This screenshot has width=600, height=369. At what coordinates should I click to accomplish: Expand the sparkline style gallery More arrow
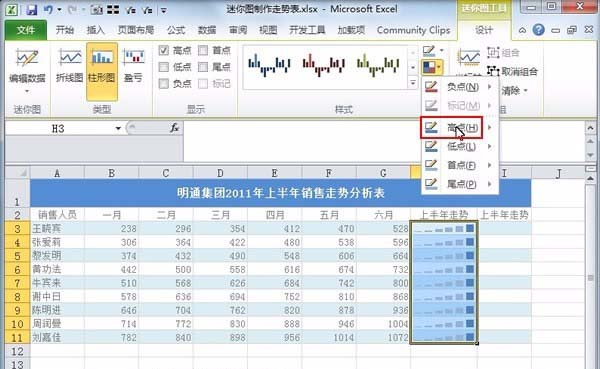click(x=413, y=83)
